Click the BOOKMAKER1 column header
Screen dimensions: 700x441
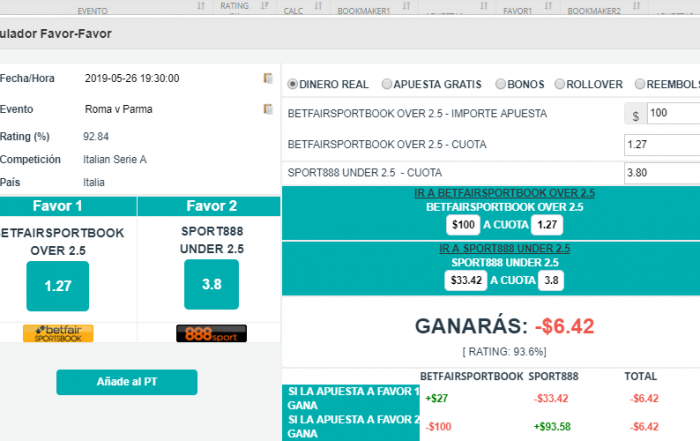[363, 11]
